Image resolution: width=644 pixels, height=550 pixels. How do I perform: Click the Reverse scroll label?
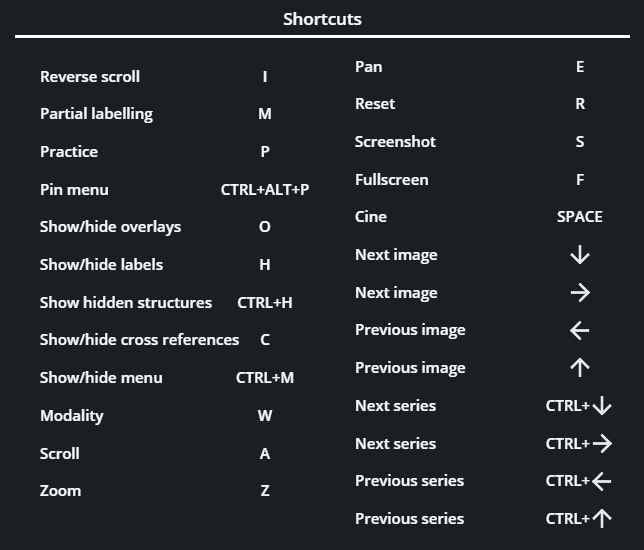pos(90,77)
